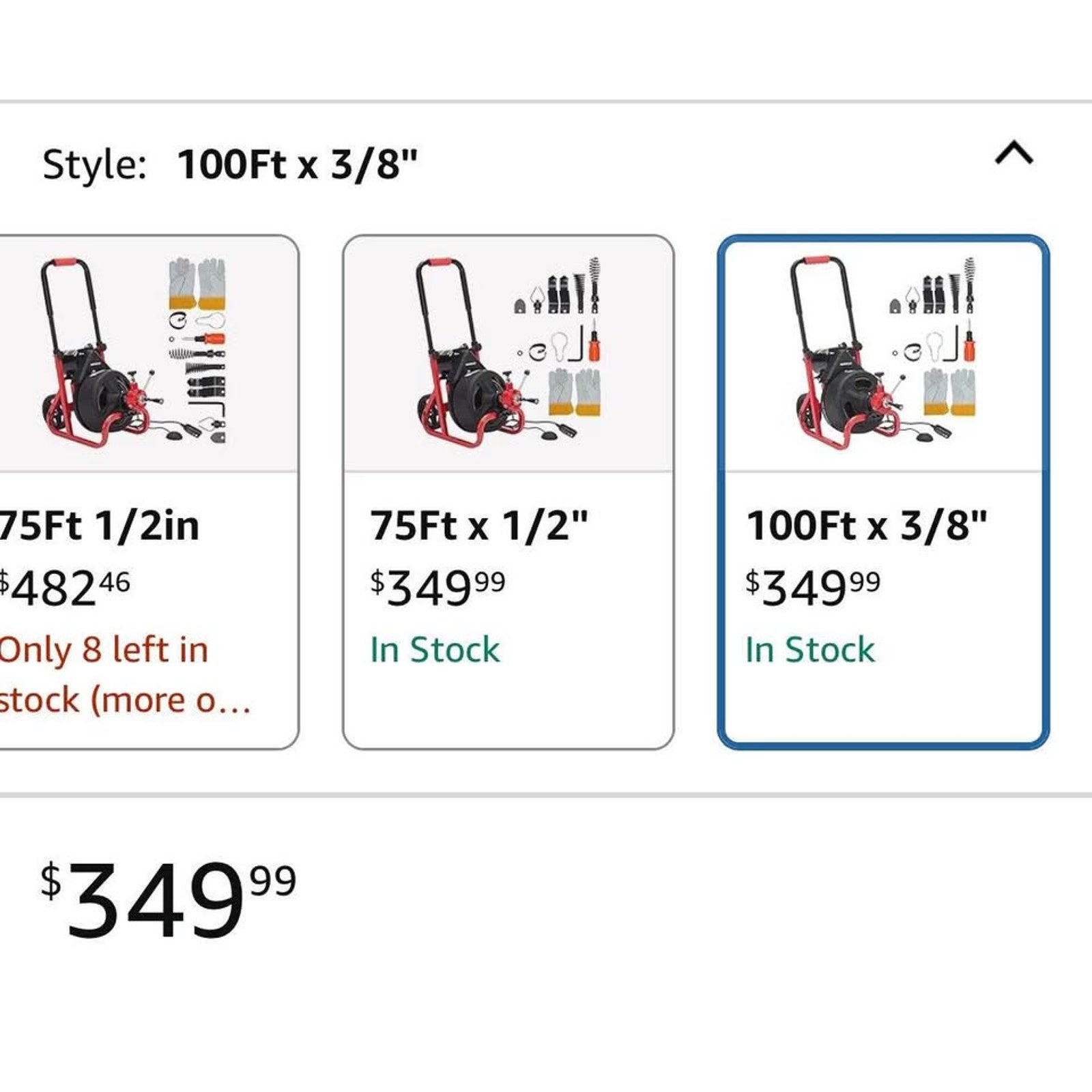Click the Style: 100Ft x 3/8" heading

click(x=230, y=164)
